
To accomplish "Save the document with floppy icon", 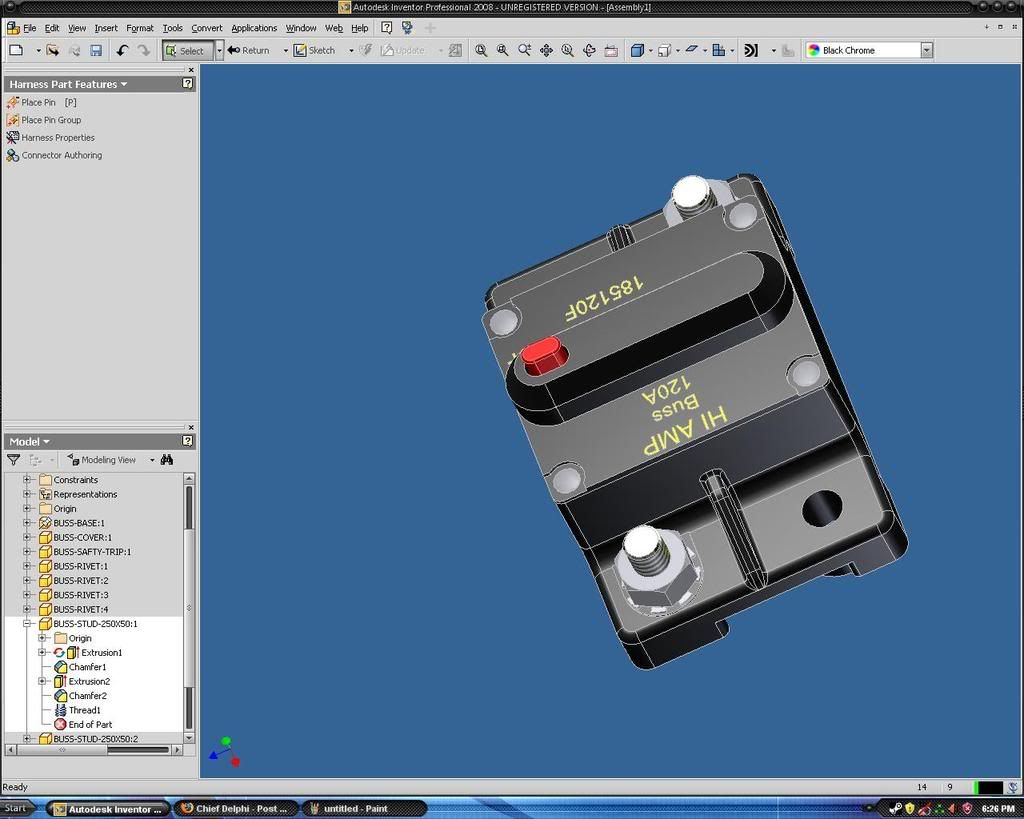I will click(96, 50).
